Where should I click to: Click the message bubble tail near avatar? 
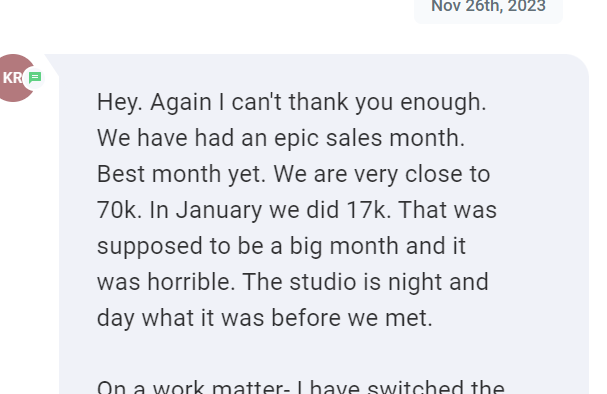click(x=52, y=66)
